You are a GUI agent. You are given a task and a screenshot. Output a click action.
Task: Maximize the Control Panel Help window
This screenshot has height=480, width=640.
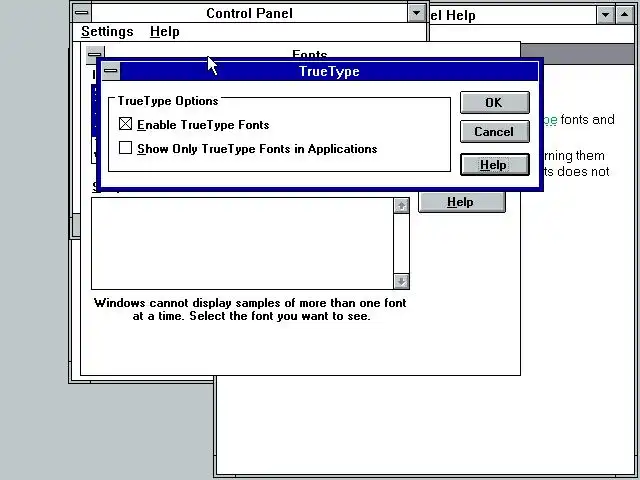pyautogui.click(x=624, y=15)
